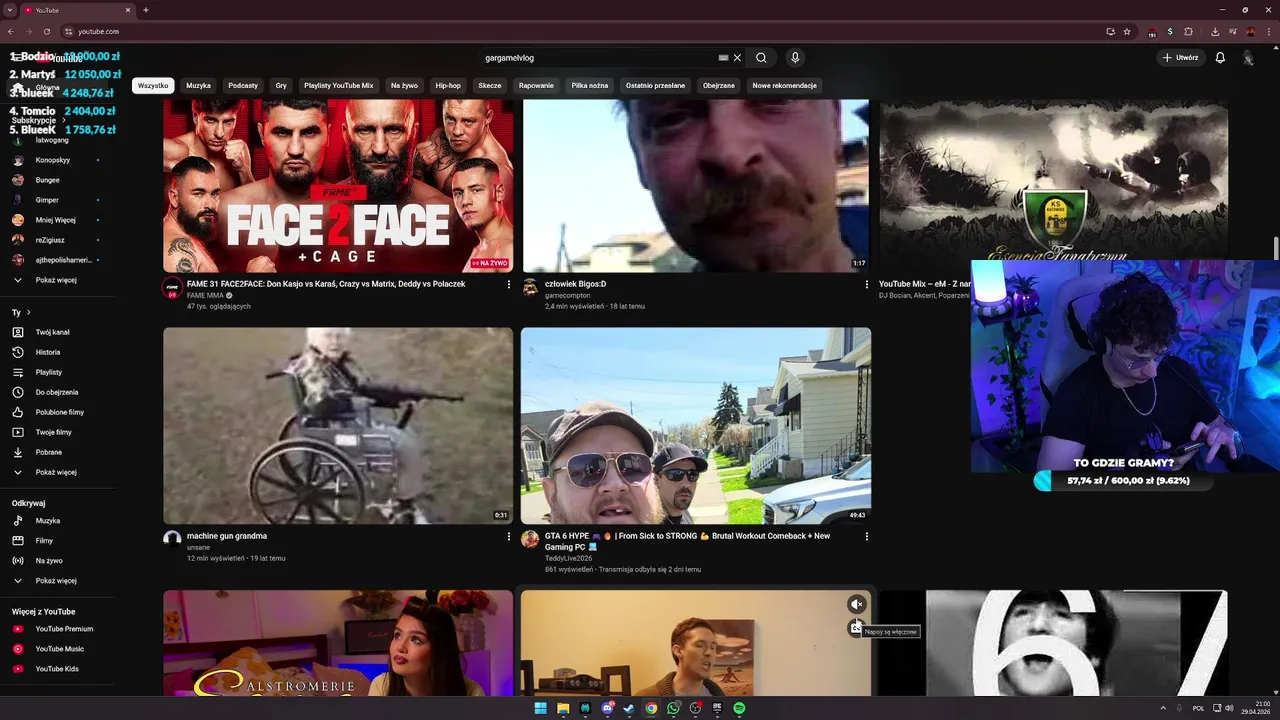Open Polubione filmy in the sidebar
The height and width of the screenshot is (720, 1280).
59,412
